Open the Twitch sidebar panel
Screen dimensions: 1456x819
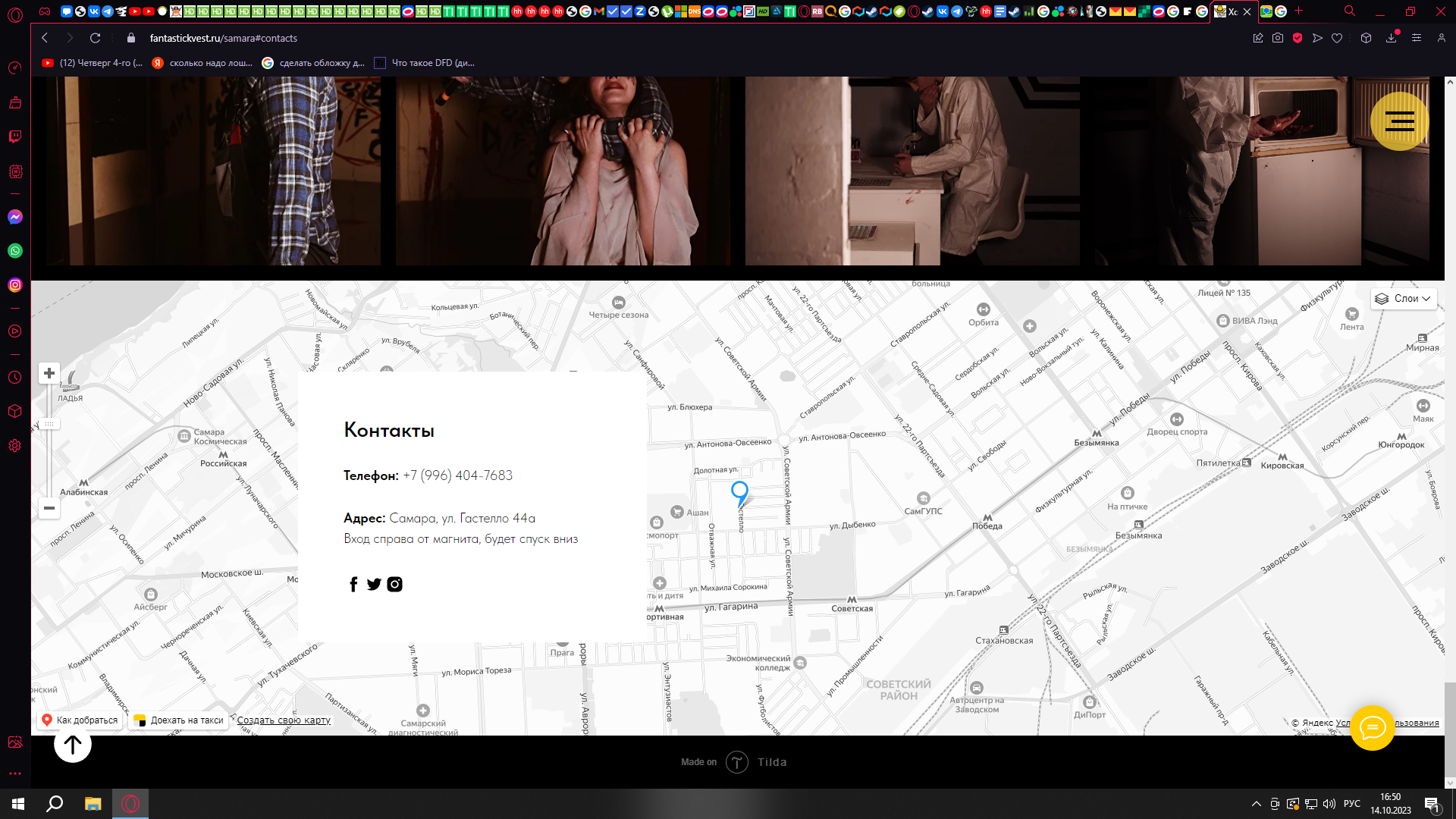click(15, 136)
